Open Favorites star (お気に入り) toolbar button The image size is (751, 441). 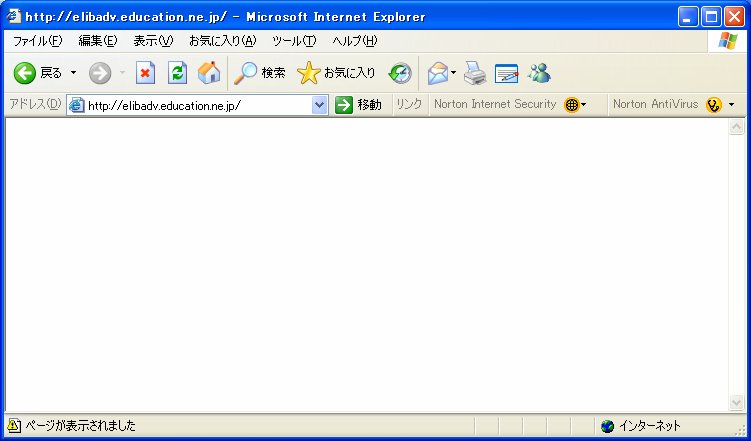click(x=336, y=73)
